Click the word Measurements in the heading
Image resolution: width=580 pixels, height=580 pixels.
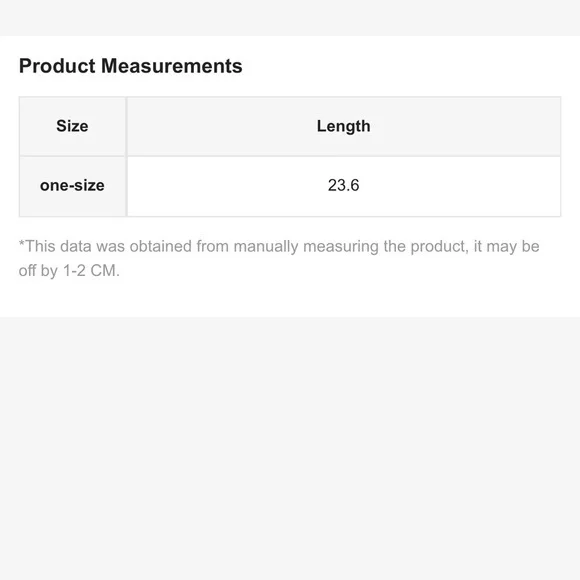[172, 66]
